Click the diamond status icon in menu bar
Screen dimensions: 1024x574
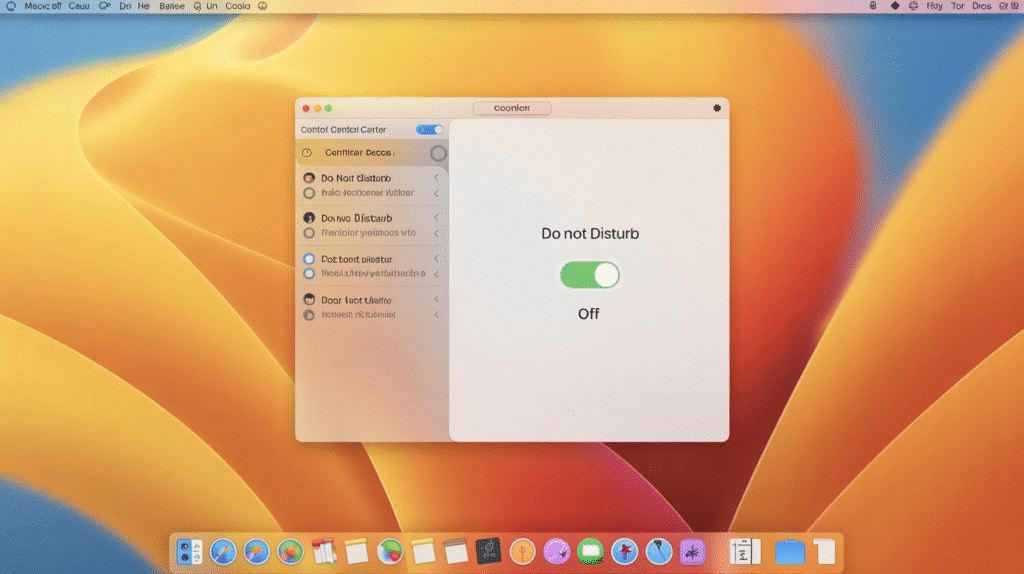click(x=895, y=6)
